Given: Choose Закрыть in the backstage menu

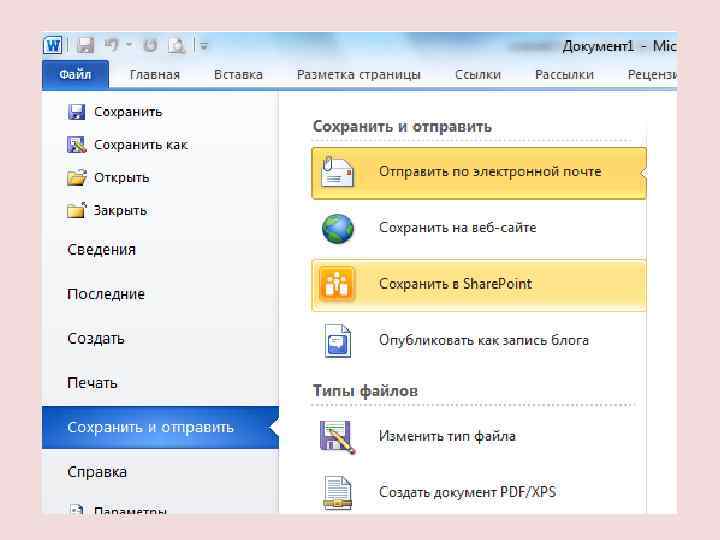Looking at the screenshot, I should pos(120,211).
